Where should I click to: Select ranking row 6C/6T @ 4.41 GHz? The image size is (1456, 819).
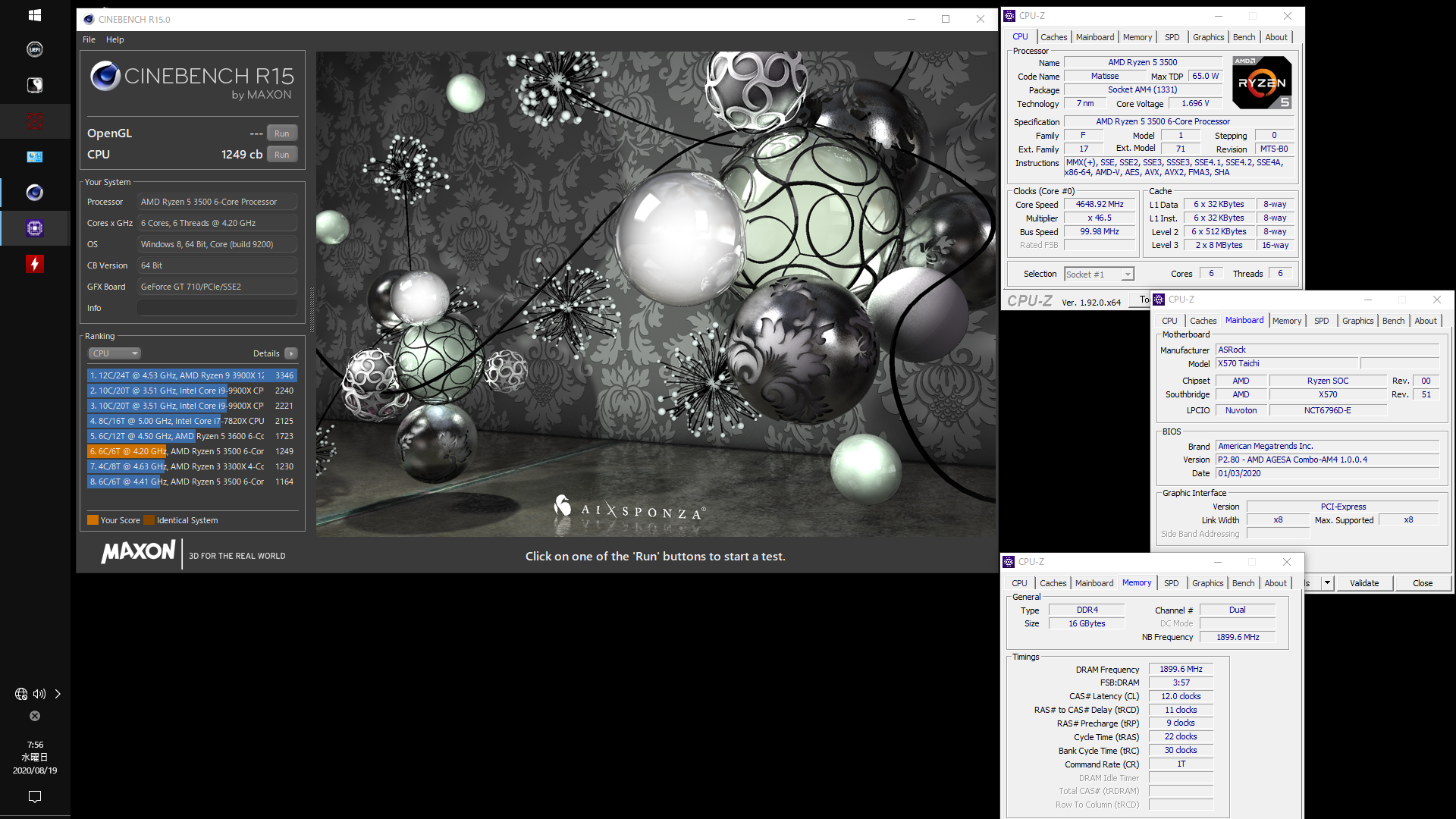tap(192, 482)
